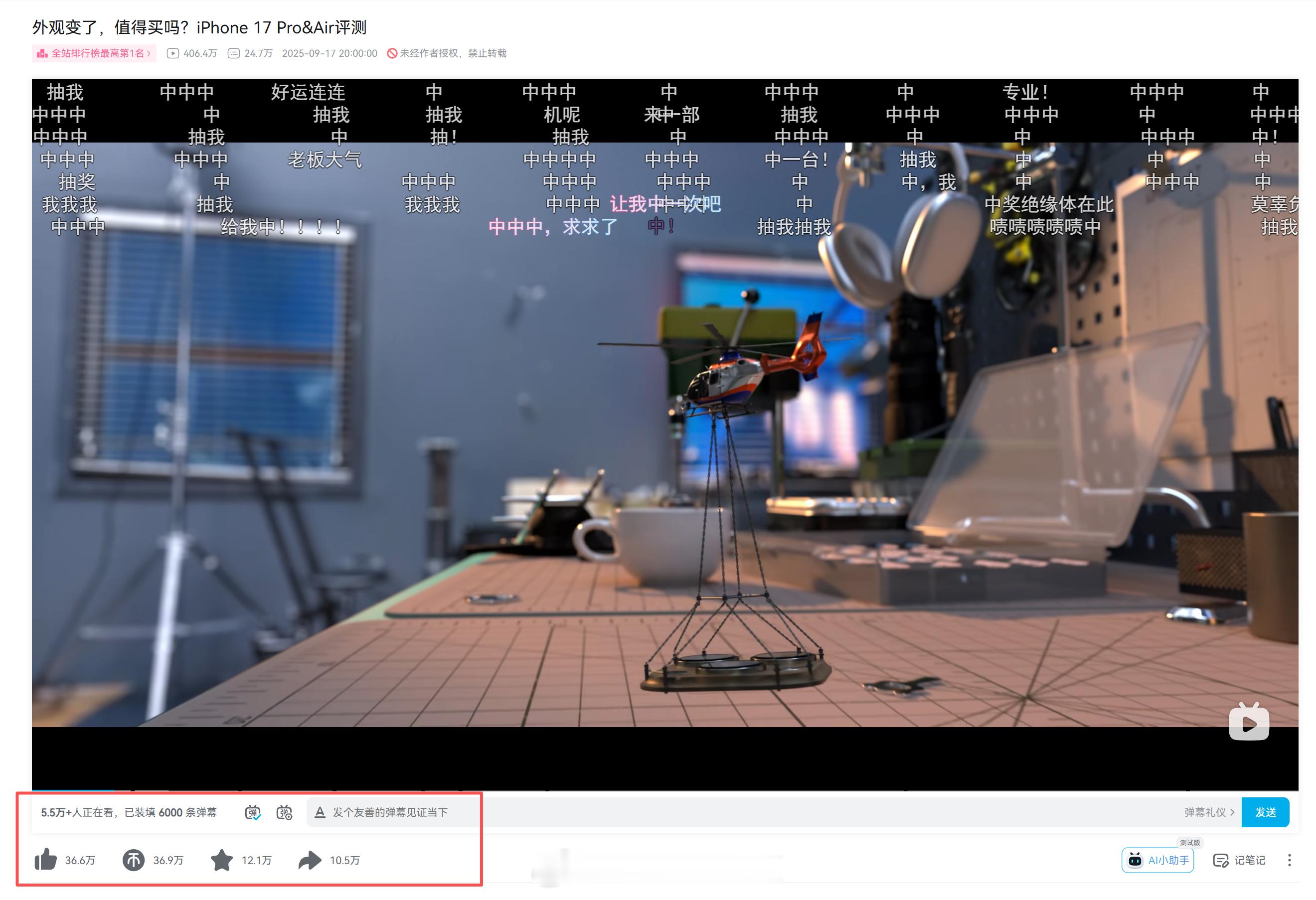The height and width of the screenshot is (900, 1316).
Task: Open the three-dot more options menu
Action: (1290, 860)
